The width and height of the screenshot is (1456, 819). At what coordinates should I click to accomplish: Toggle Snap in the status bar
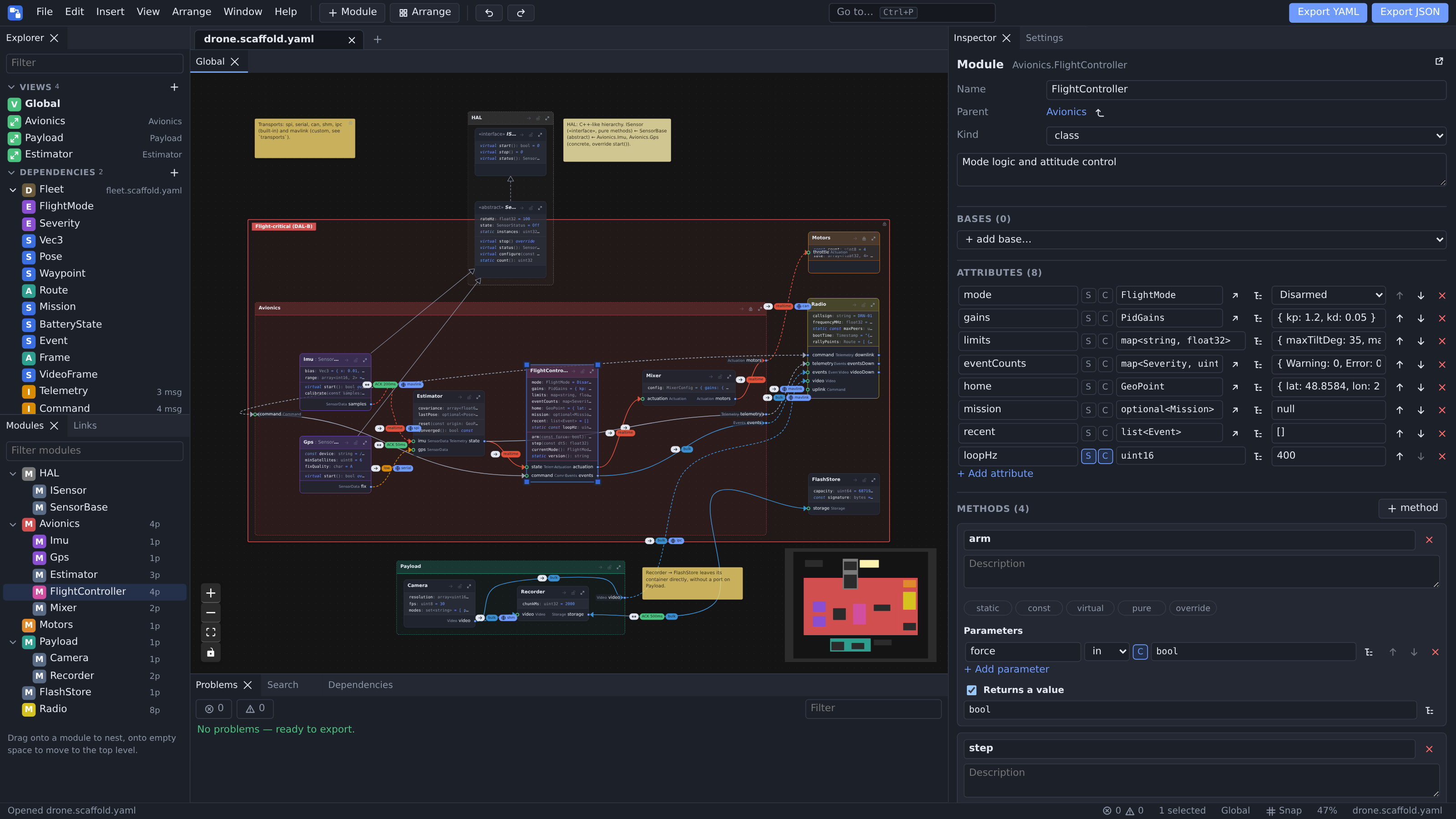1284,810
